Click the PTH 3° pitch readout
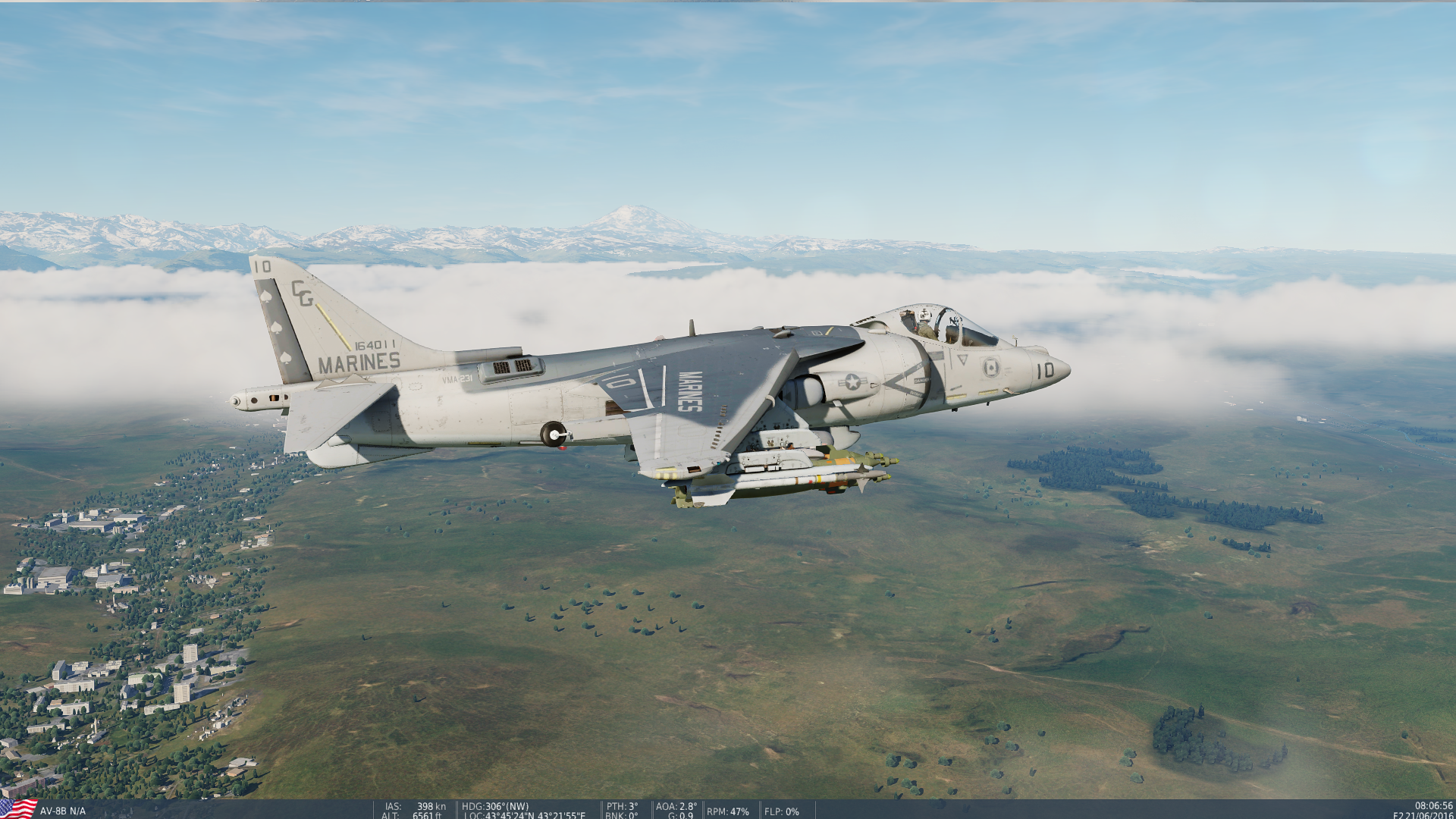 [x=623, y=806]
